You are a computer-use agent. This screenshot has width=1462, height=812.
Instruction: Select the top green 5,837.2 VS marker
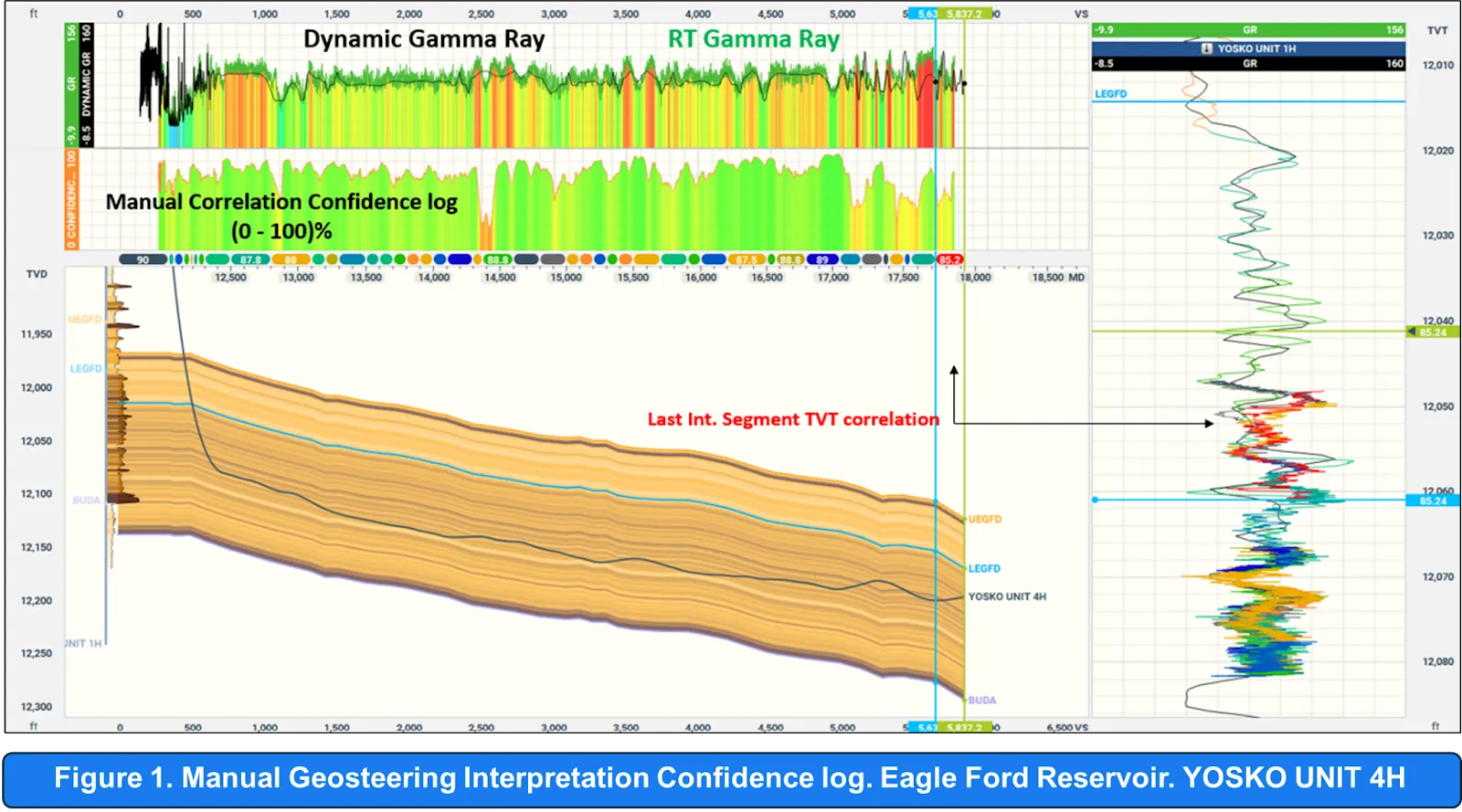pos(964,14)
